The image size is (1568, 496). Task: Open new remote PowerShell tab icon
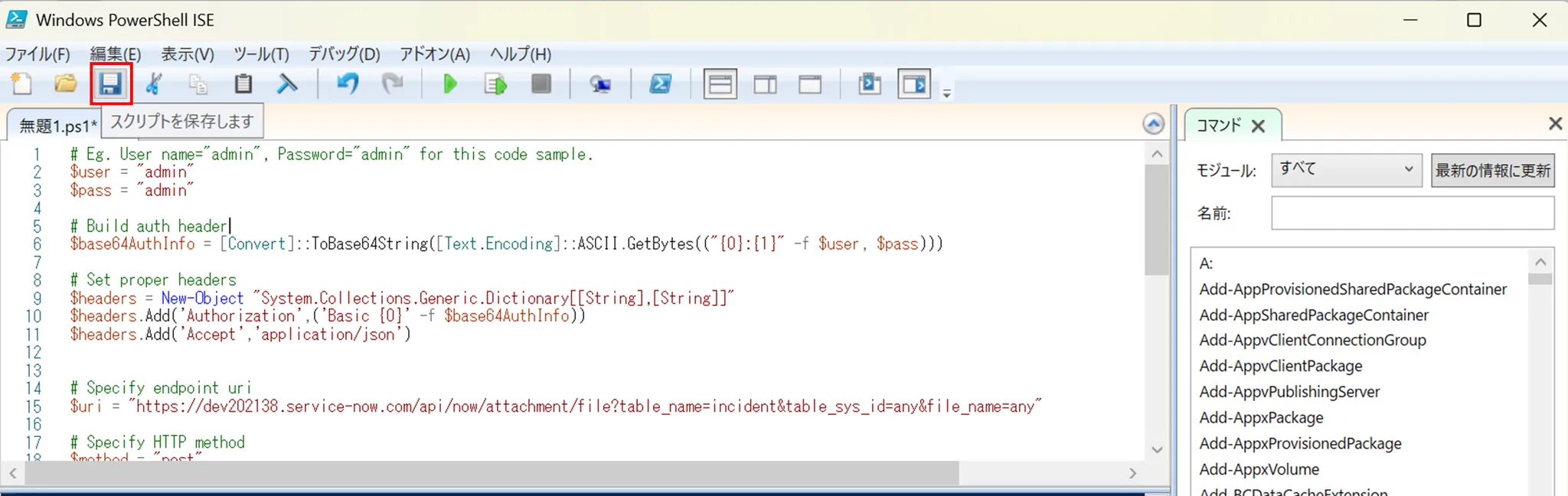[x=600, y=83]
